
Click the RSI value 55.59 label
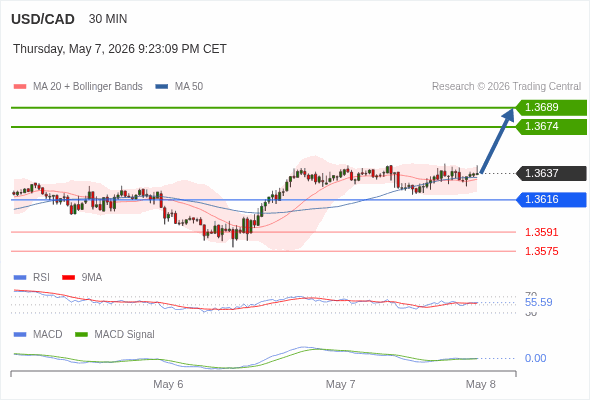tap(538, 303)
